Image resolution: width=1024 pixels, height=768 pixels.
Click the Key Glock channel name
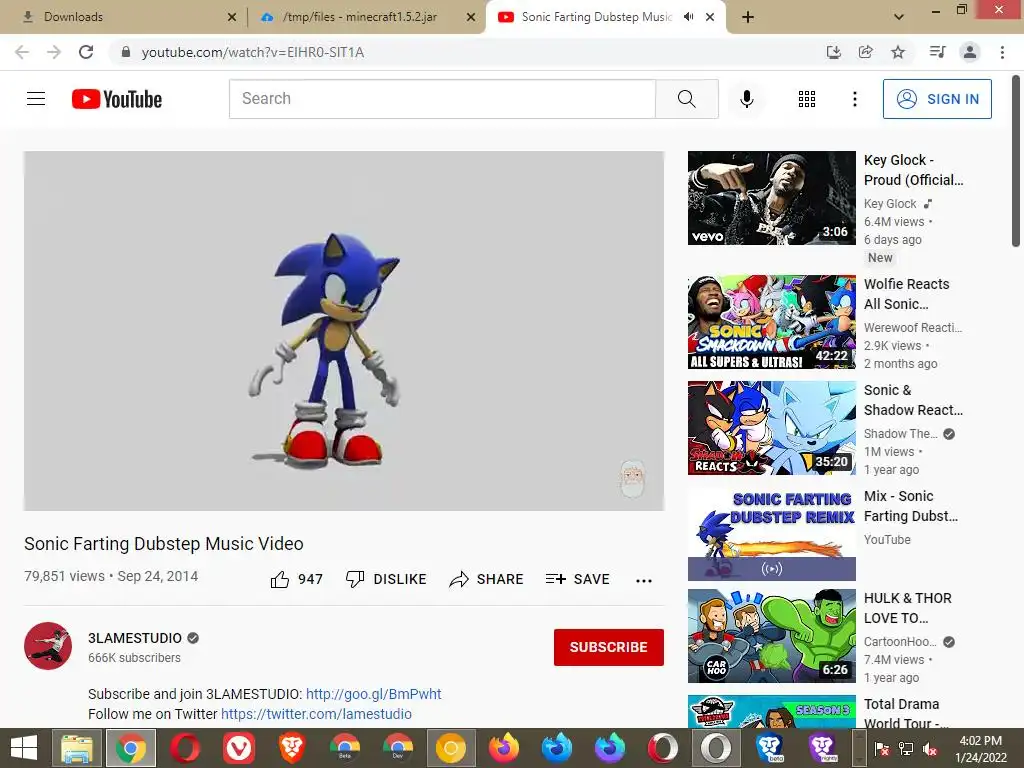[890, 204]
